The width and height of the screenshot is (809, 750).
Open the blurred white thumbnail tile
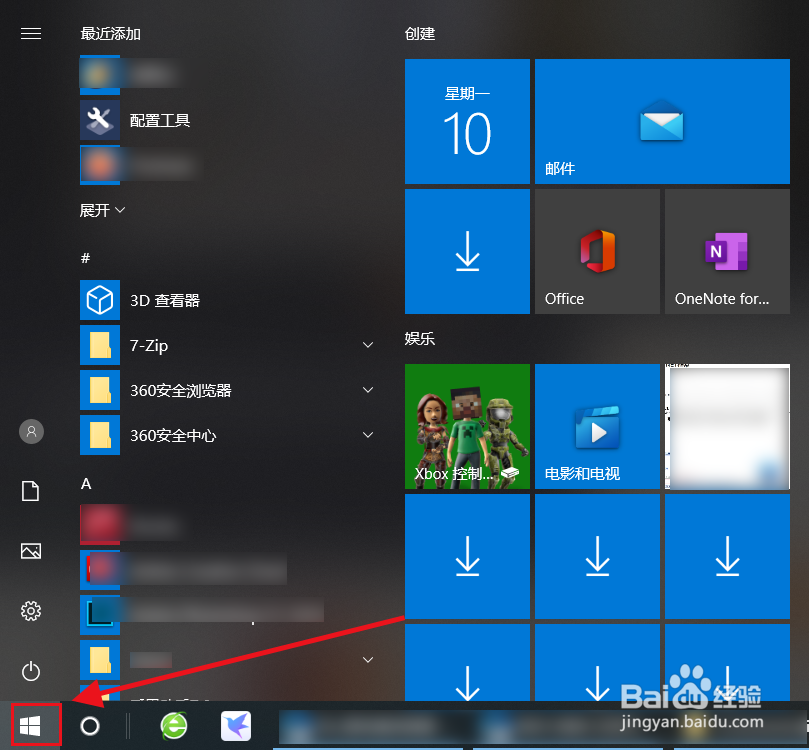(x=727, y=427)
